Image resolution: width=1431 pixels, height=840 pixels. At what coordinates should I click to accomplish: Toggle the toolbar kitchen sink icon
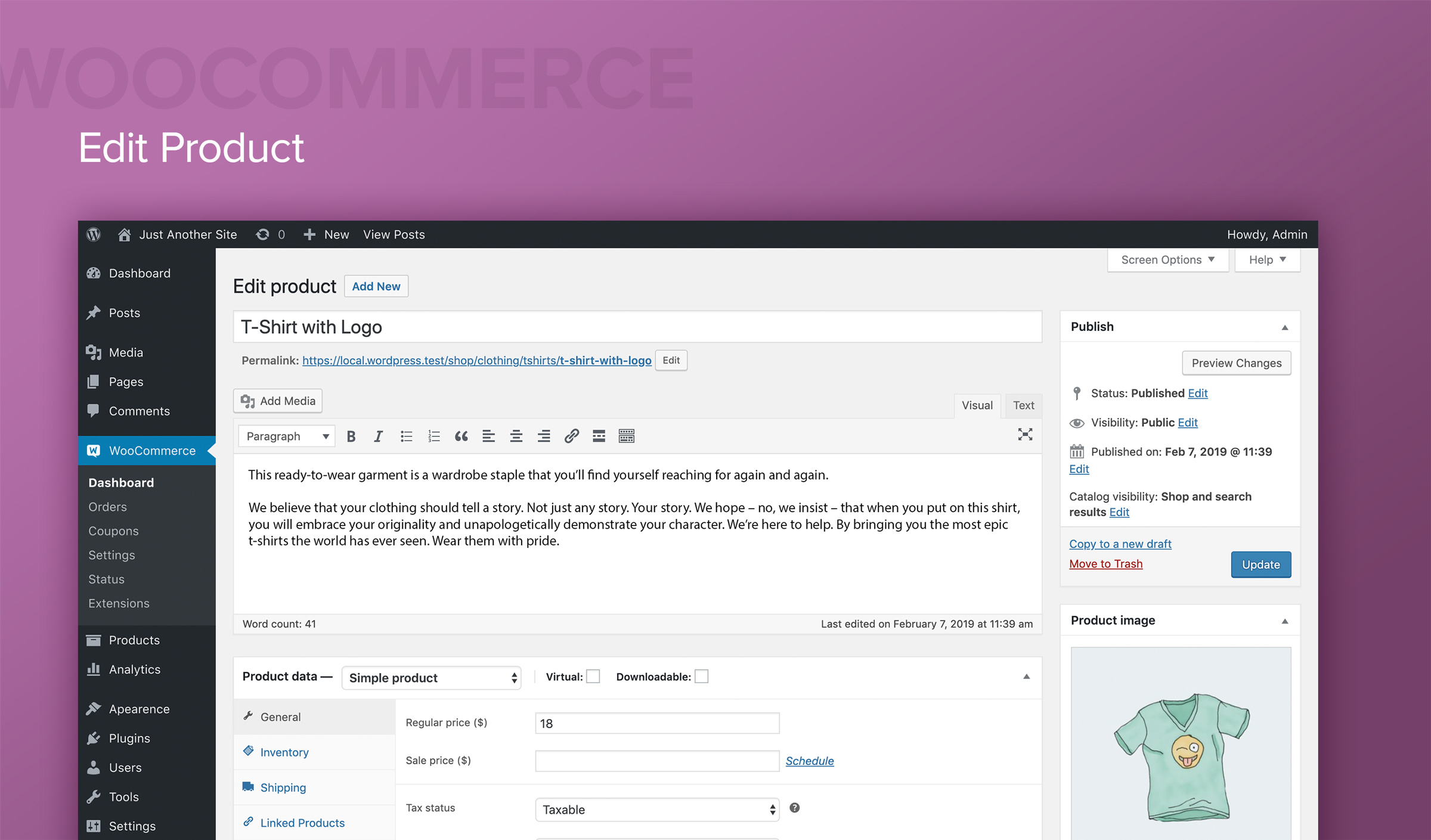tap(626, 436)
